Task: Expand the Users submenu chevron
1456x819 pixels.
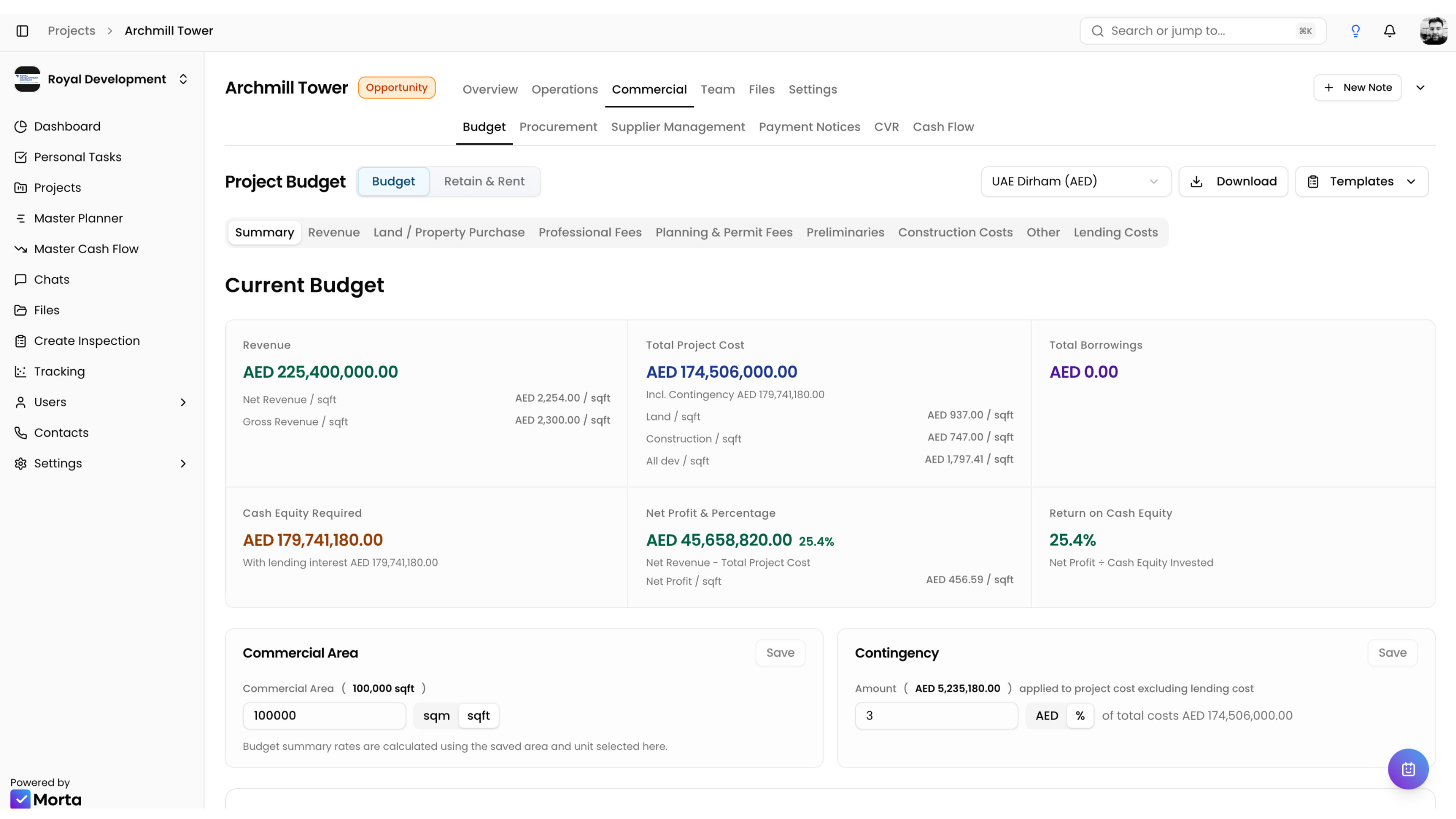Action: [182, 402]
